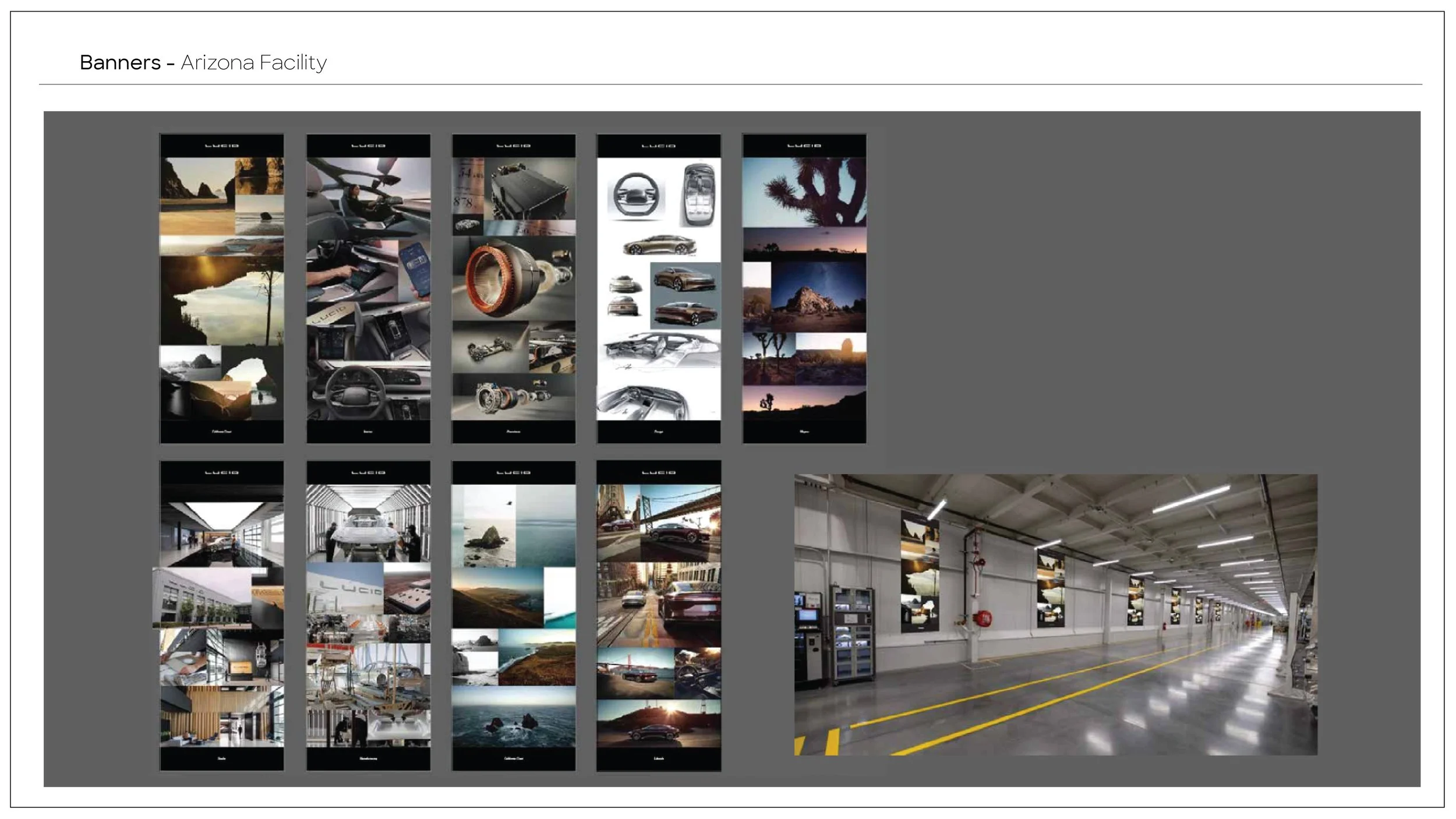Click the Arizona Facility subtitle text

(254, 62)
